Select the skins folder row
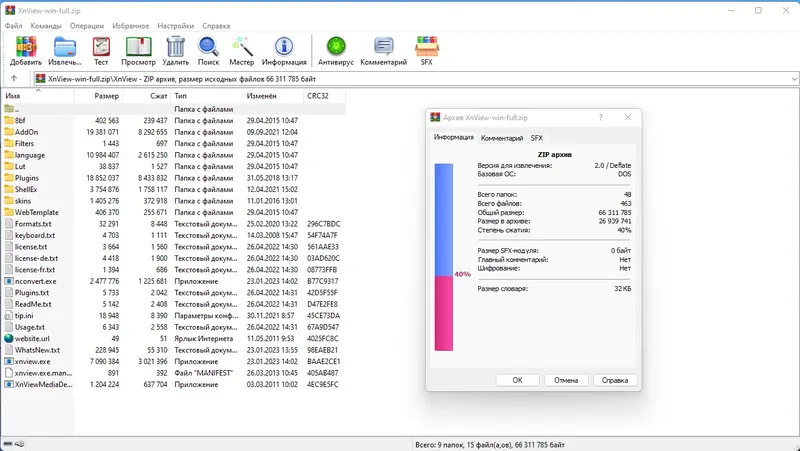800x451 pixels. (173, 201)
